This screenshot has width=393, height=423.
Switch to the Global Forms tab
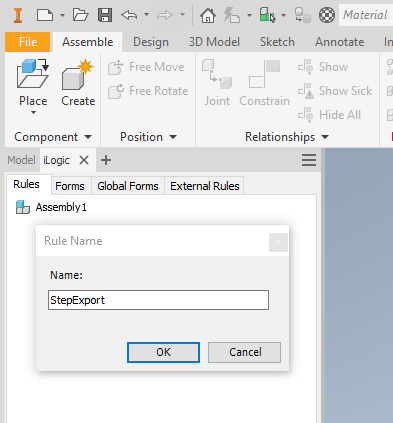click(128, 186)
